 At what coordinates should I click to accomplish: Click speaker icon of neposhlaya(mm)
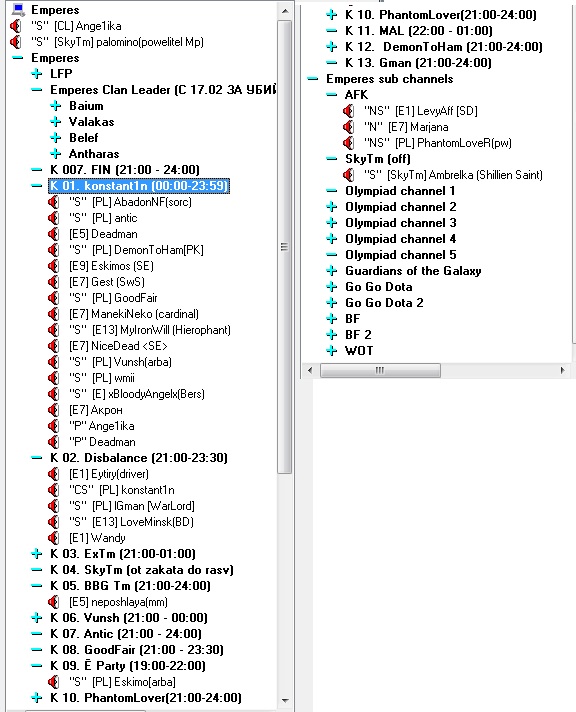pos(54,602)
